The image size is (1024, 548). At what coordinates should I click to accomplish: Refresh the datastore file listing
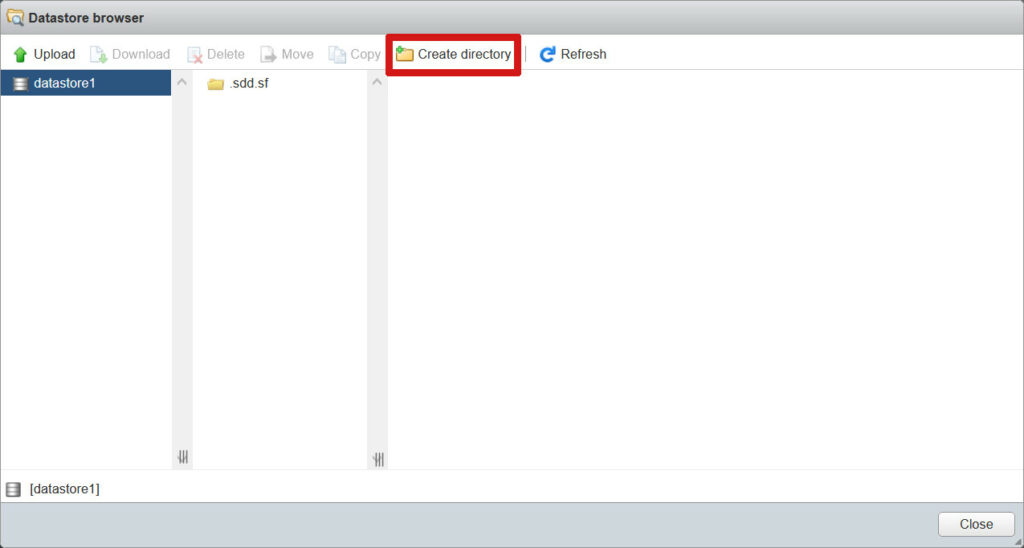573,54
